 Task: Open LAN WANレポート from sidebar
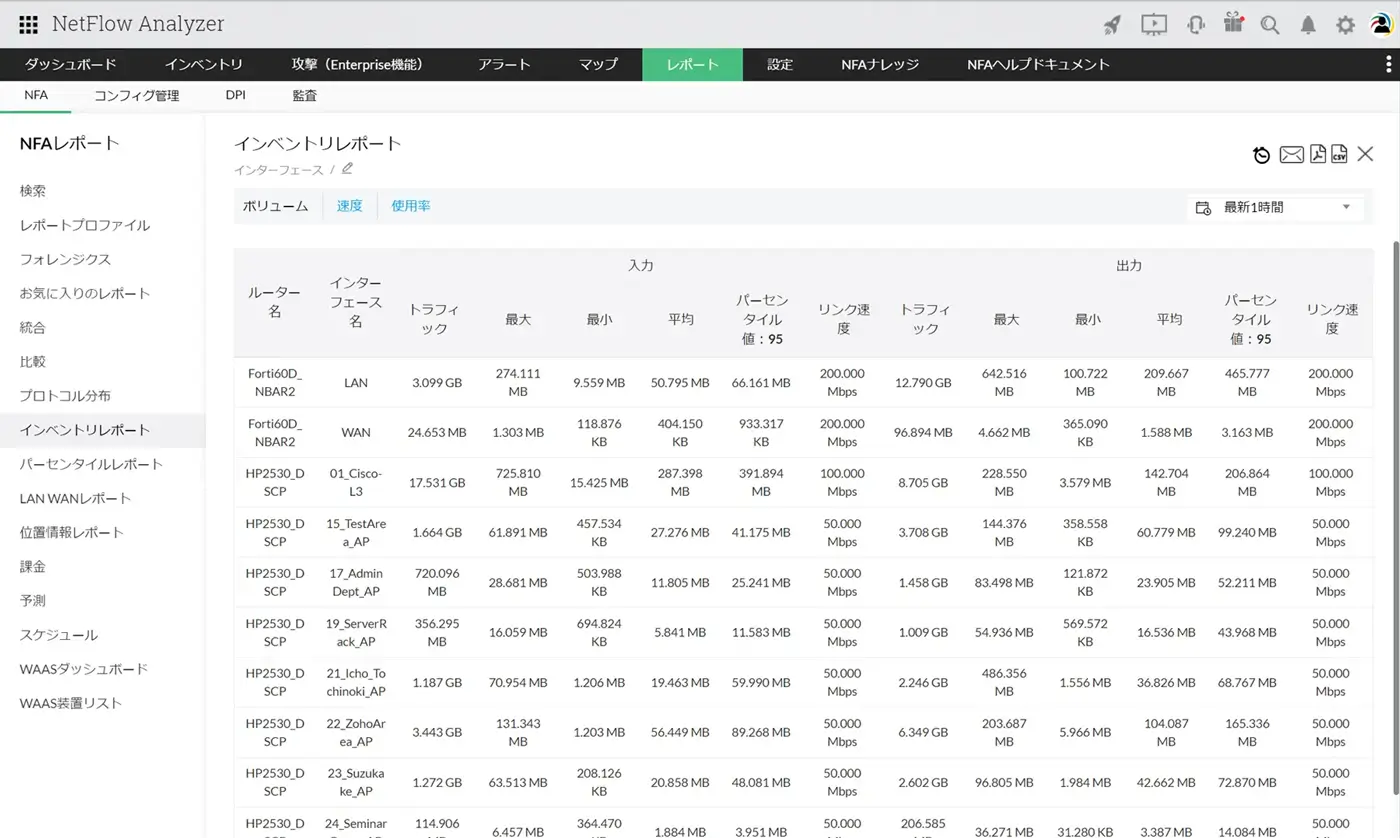(x=75, y=498)
